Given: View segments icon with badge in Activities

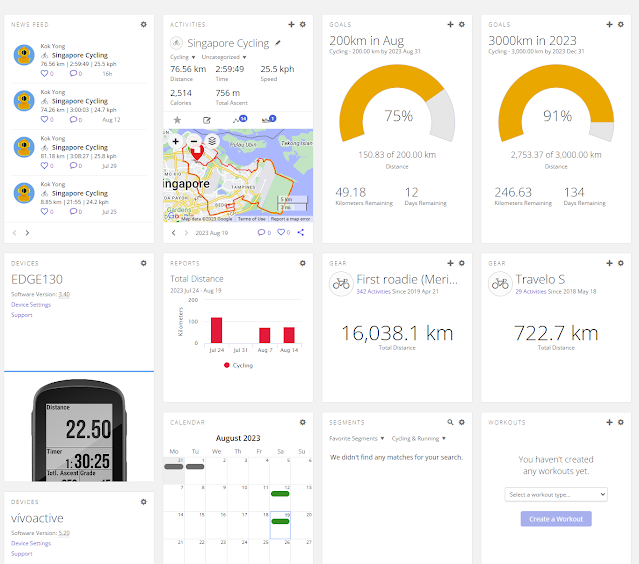Looking at the screenshot, I should pyautogui.click(x=269, y=119).
